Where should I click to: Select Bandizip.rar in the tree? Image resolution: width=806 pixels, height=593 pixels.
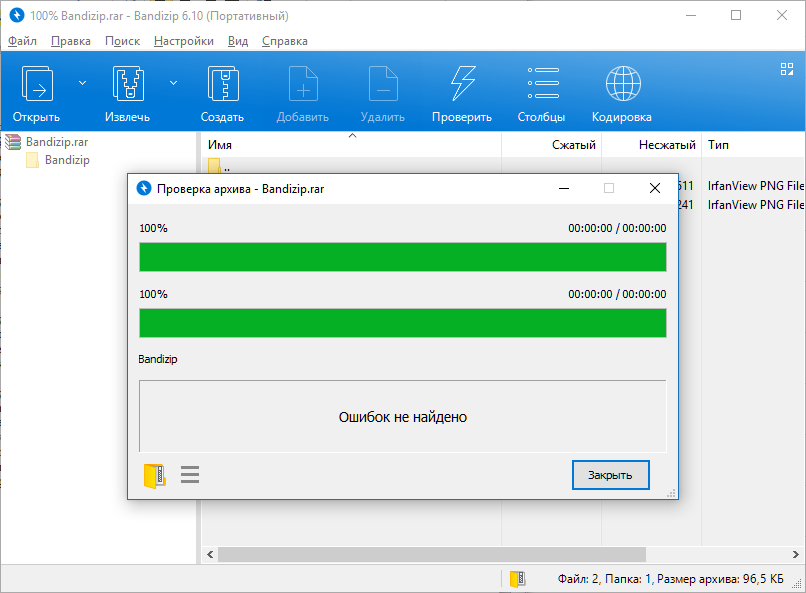point(57,142)
